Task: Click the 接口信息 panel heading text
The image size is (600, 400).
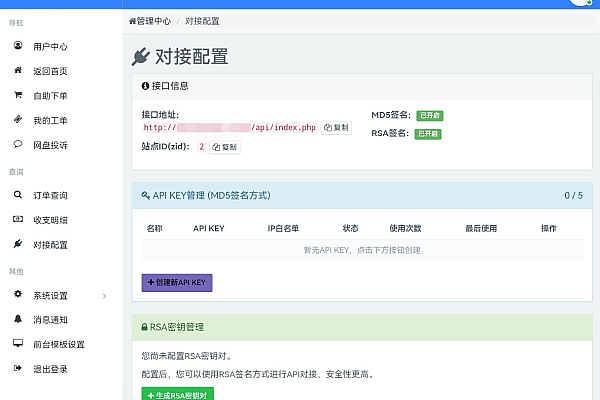Action: 170,86
